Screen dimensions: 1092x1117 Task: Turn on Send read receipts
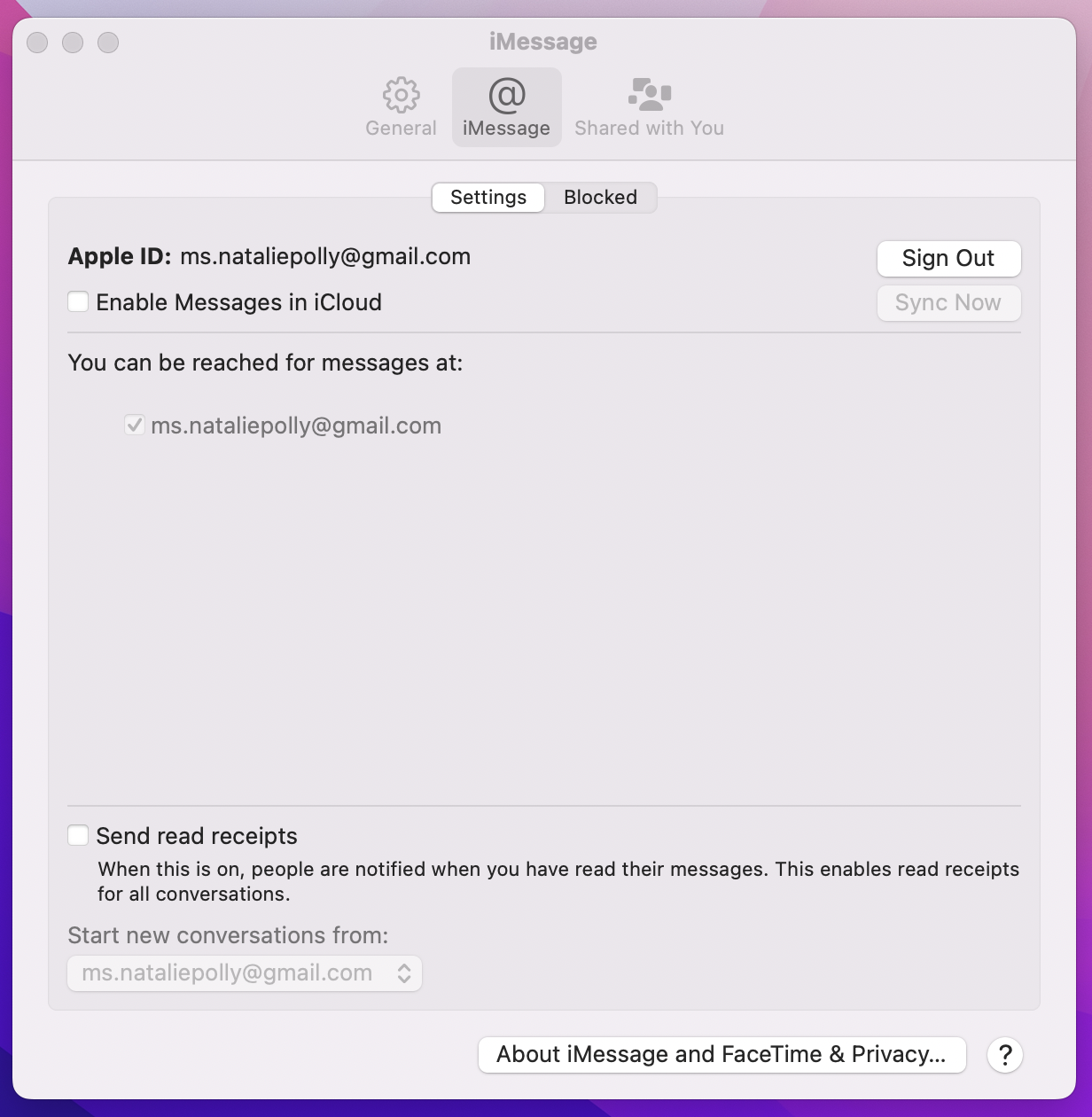coord(78,834)
